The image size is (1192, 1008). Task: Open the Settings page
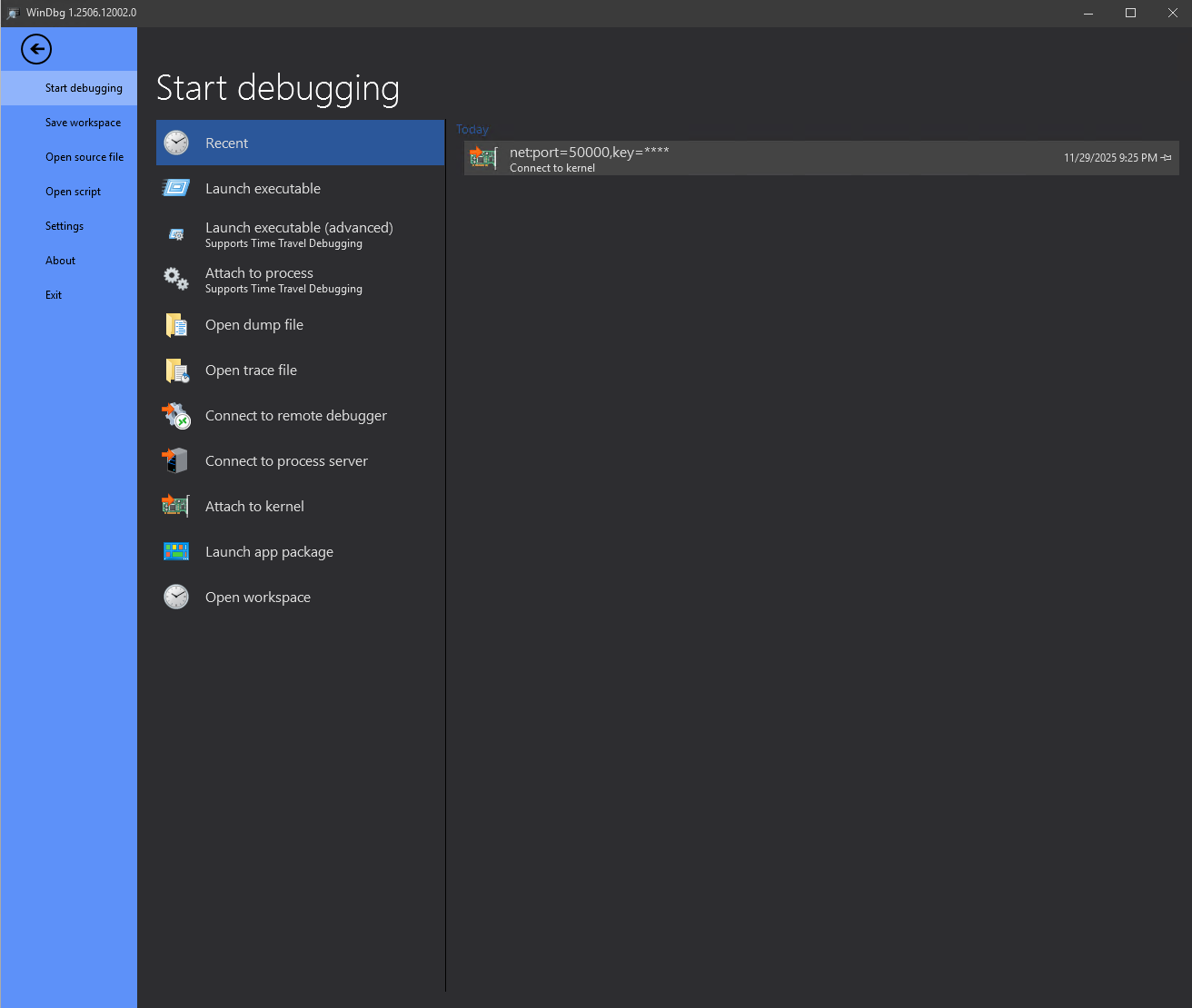[64, 225]
